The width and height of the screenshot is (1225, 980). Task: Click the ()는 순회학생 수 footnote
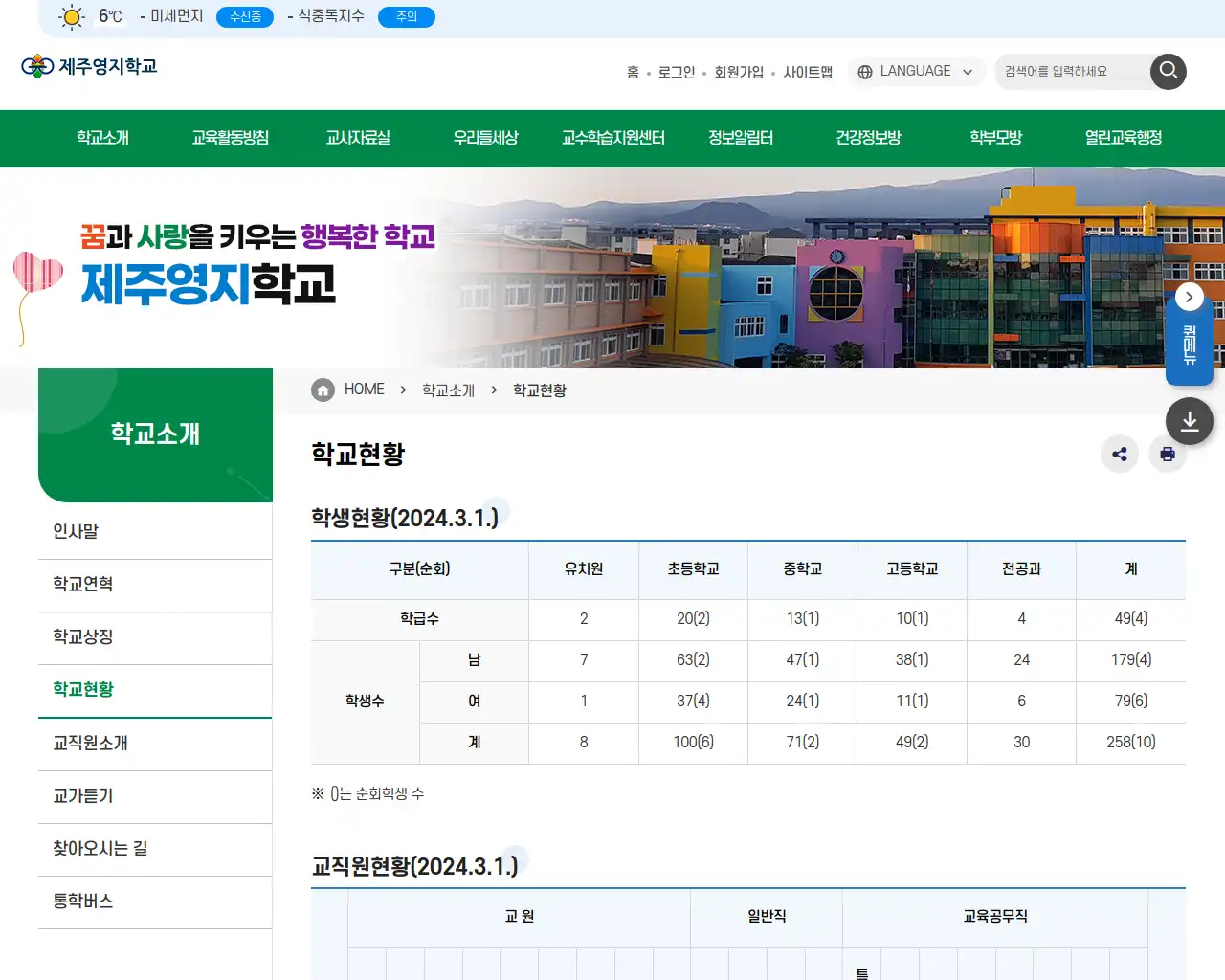coord(367,794)
